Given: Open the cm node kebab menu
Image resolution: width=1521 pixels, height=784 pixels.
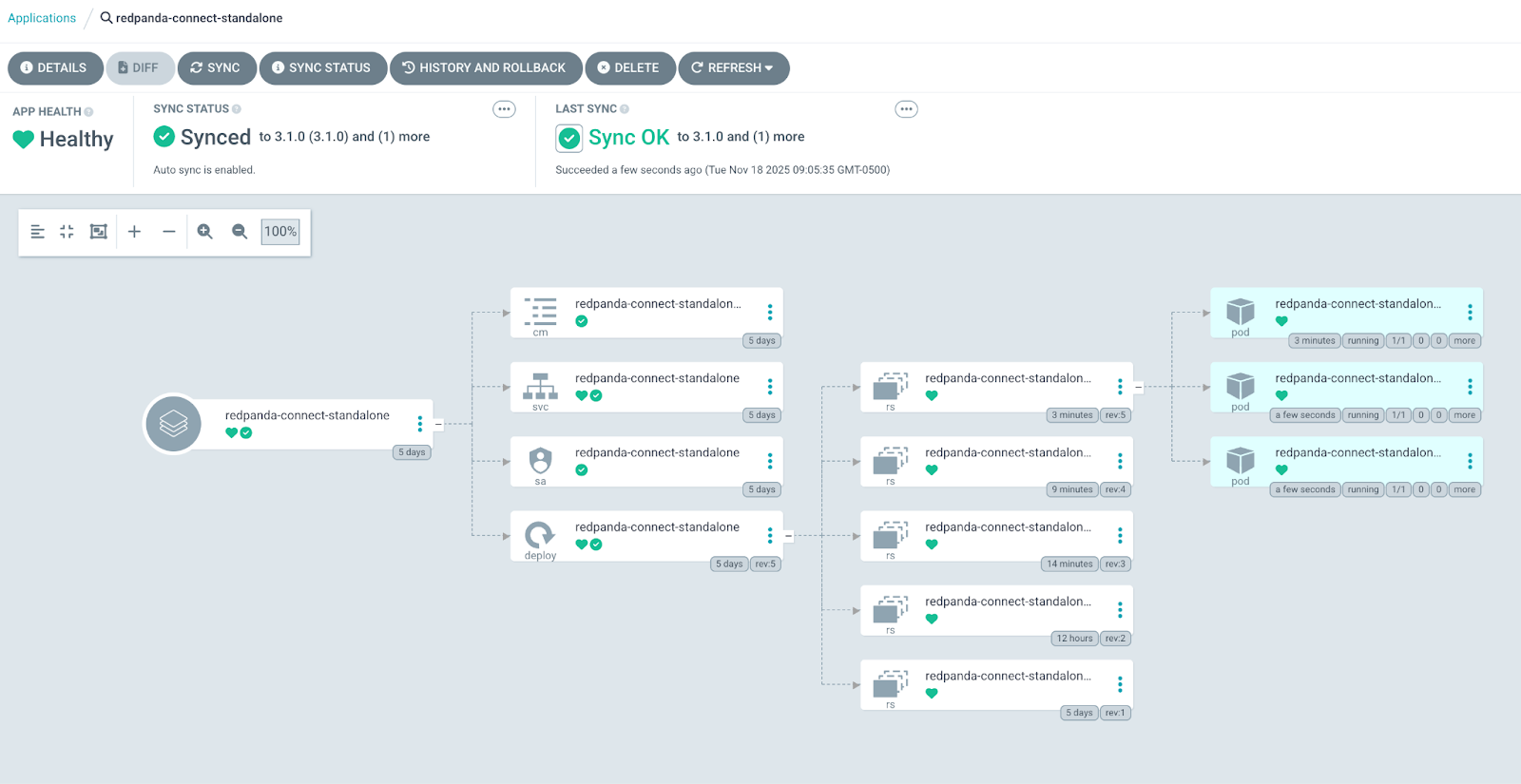Looking at the screenshot, I should [770, 313].
